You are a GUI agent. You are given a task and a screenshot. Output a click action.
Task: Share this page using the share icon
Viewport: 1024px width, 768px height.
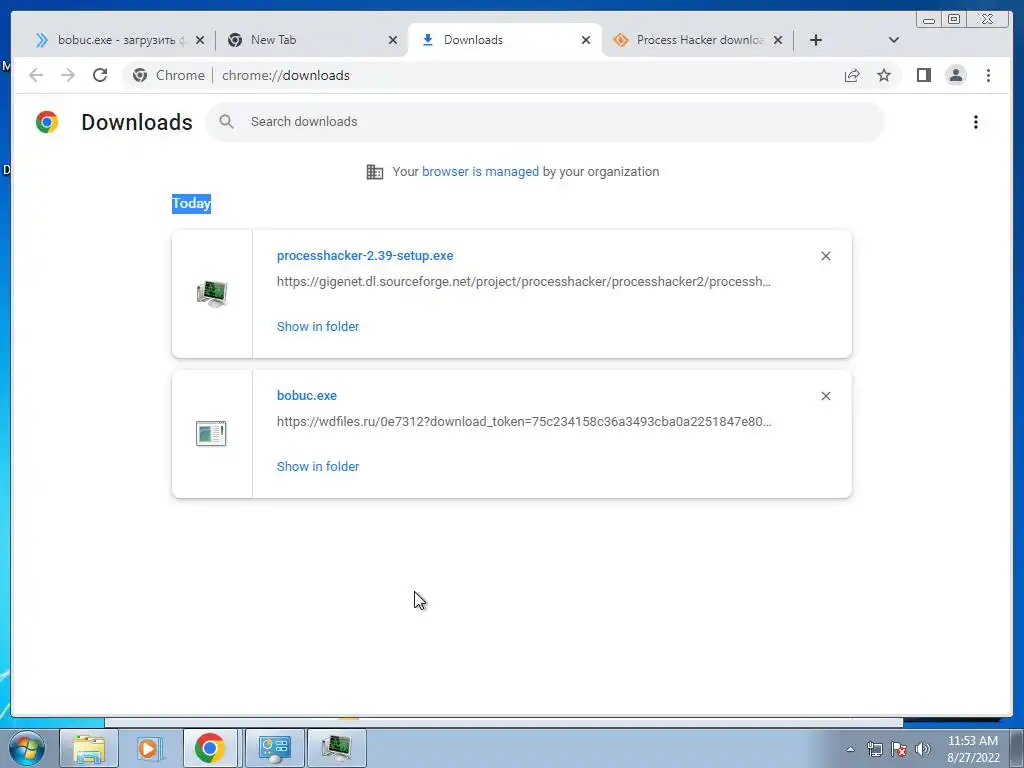point(852,75)
